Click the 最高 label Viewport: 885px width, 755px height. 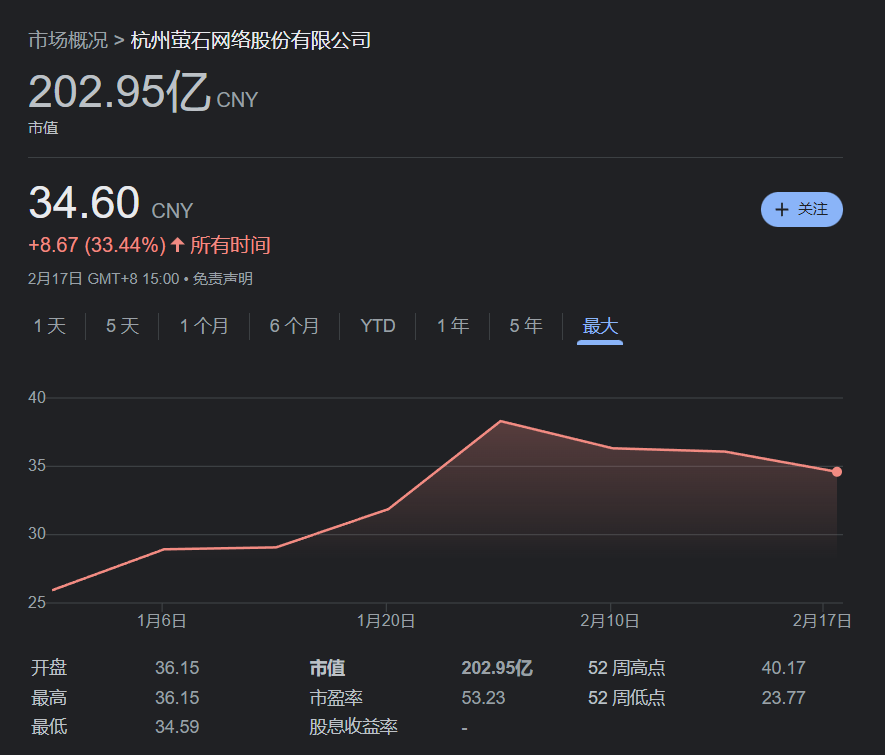pos(49,698)
